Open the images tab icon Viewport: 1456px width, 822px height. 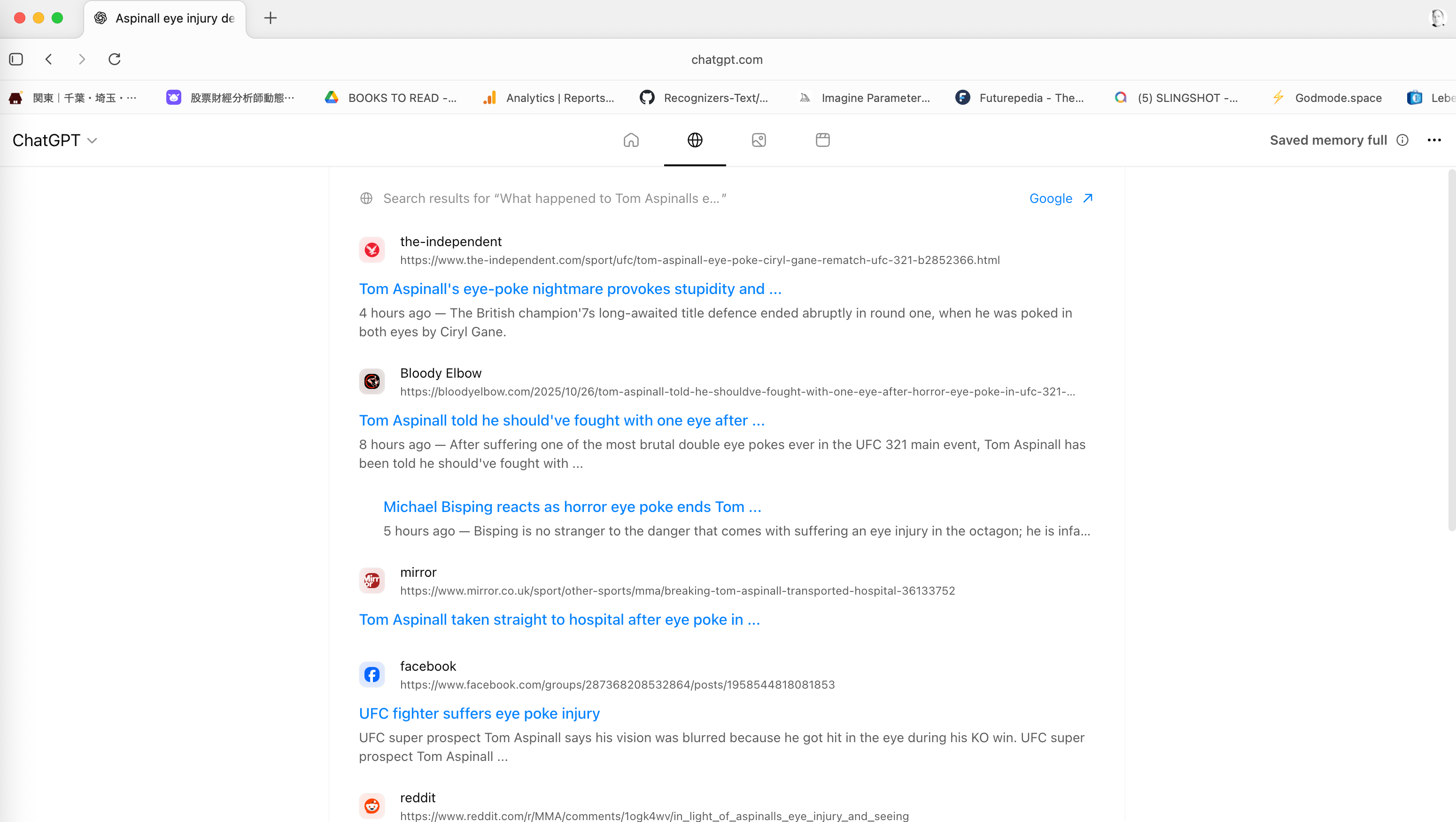coord(759,140)
